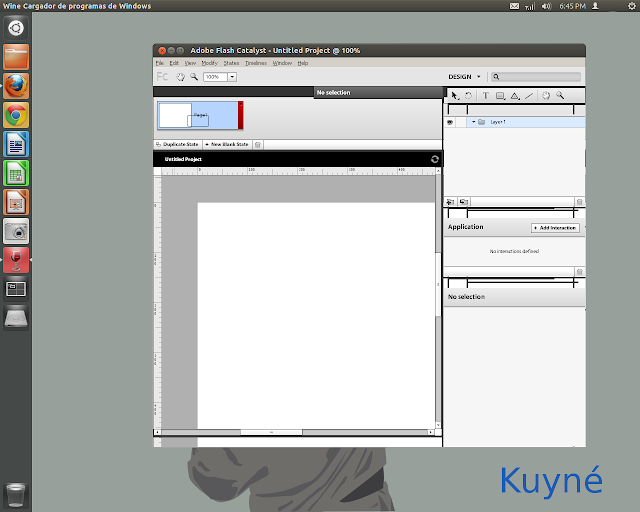This screenshot has height=512, width=640.
Task: Open the Help menu
Action: pos(303,63)
